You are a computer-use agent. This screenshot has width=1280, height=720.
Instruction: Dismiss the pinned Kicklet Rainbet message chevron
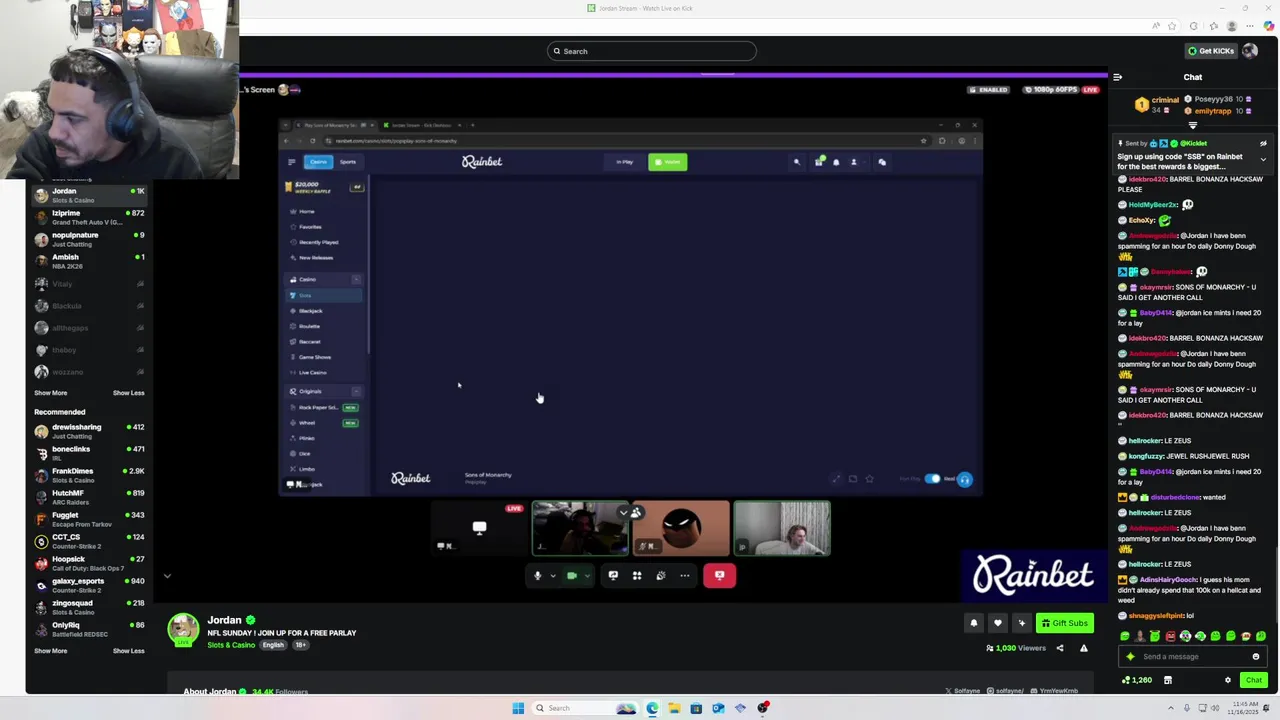pos(1263,160)
